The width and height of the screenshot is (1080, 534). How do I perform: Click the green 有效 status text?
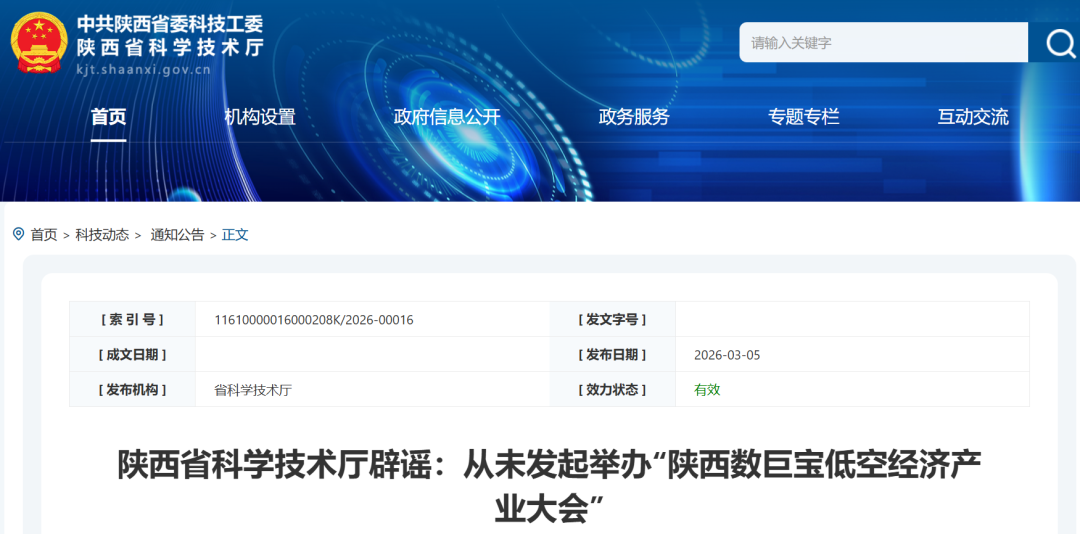click(707, 390)
